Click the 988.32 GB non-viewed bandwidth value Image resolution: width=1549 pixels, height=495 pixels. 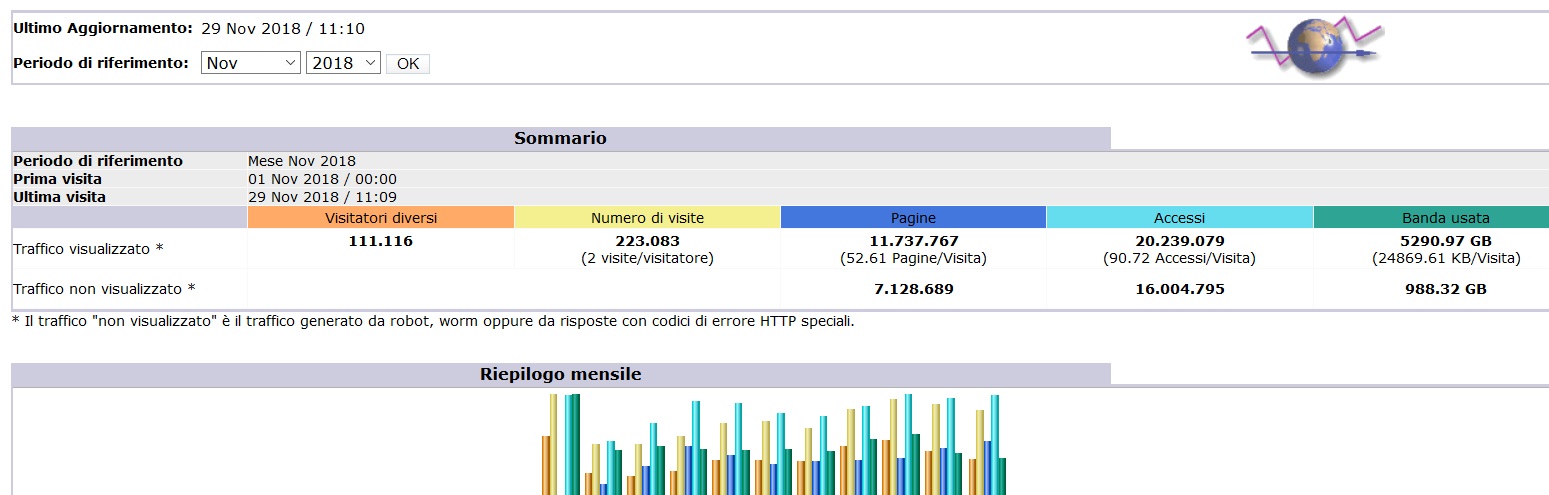coord(1445,289)
